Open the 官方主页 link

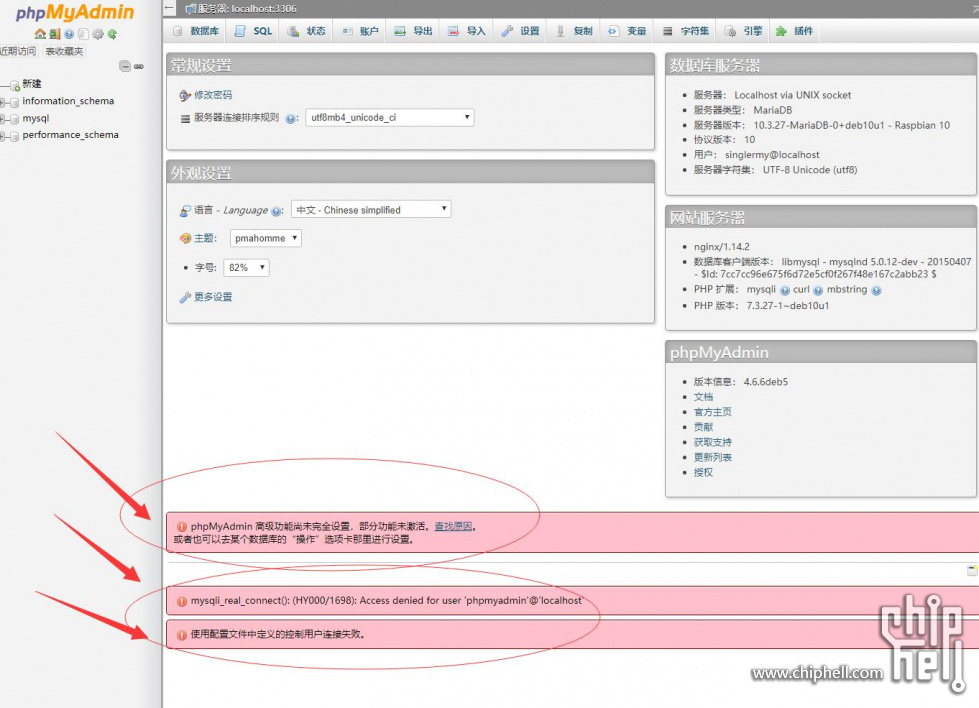click(x=712, y=412)
